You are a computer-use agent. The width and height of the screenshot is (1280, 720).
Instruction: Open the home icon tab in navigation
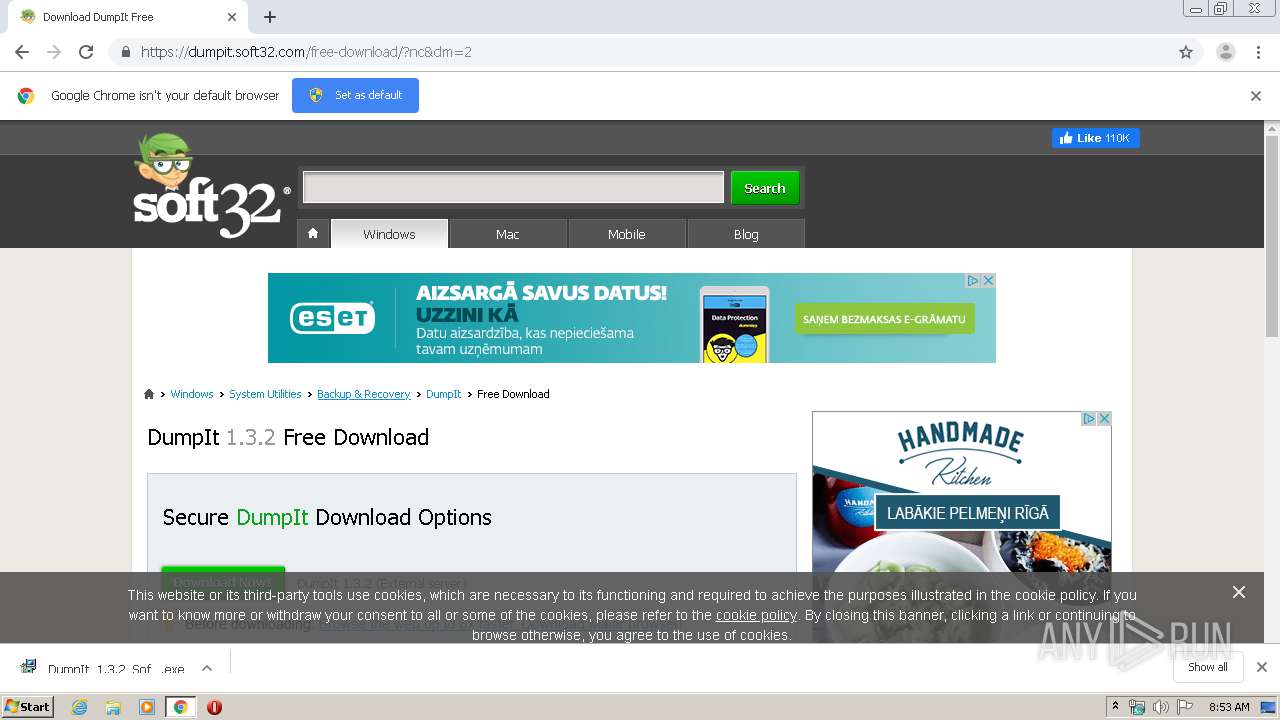click(x=313, y=233)
